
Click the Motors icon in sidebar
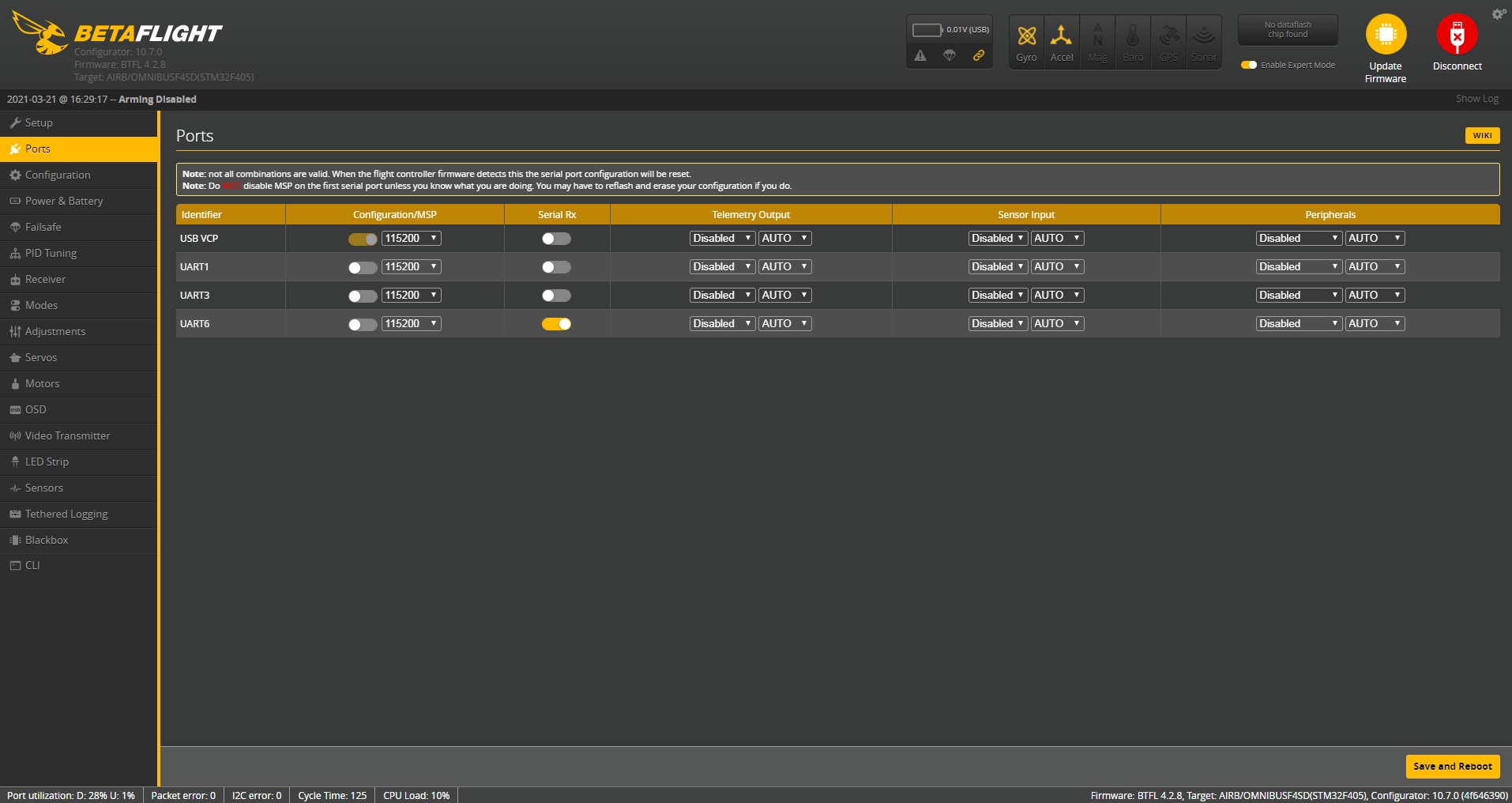tap(15, 383)
